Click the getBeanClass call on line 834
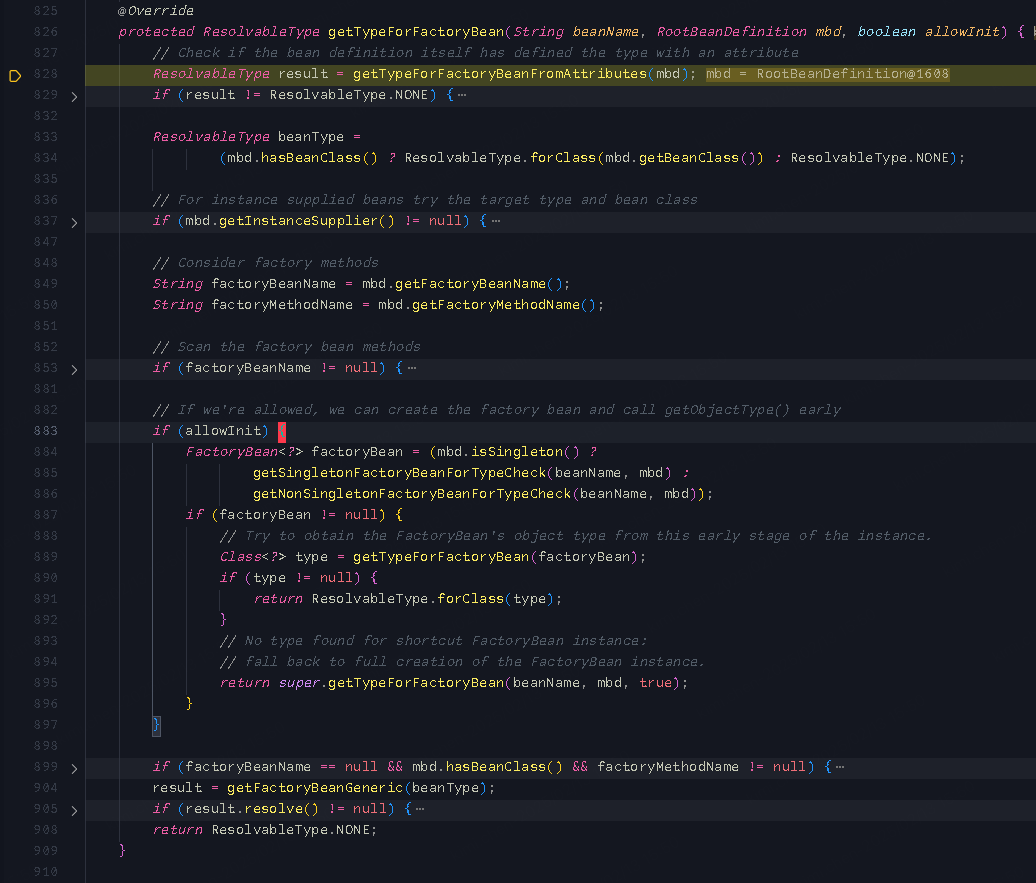The image size is (1036, 883). tap(688, 158)
